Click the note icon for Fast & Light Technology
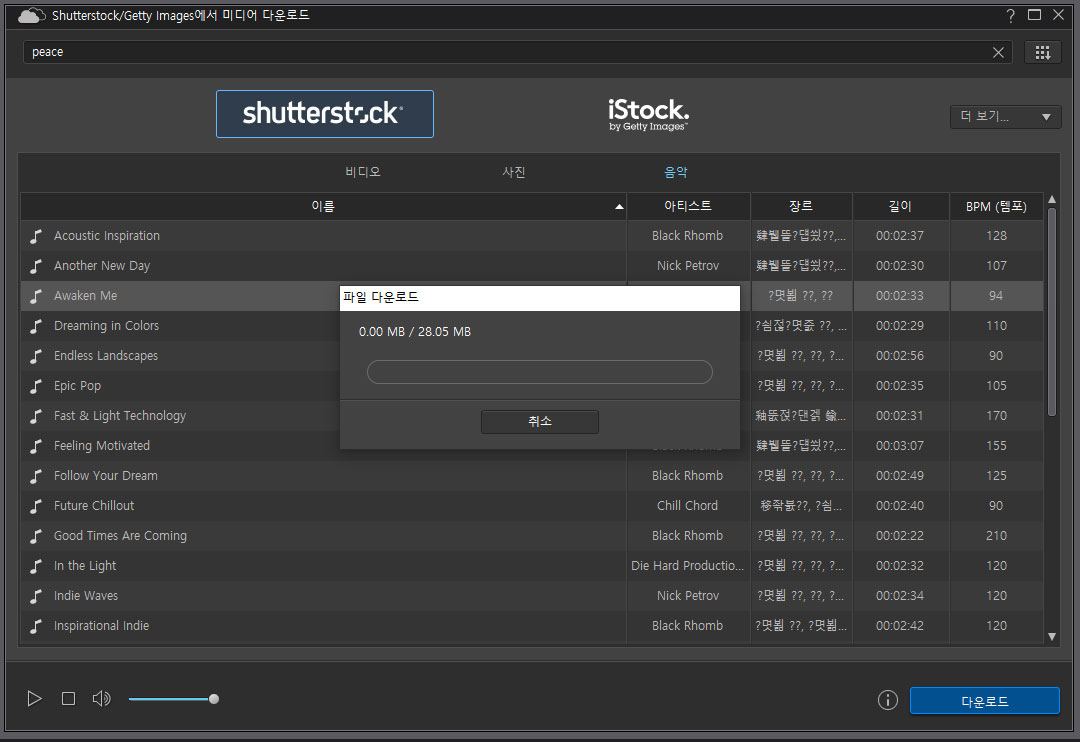1080x742 pixels. pos(37,416)
